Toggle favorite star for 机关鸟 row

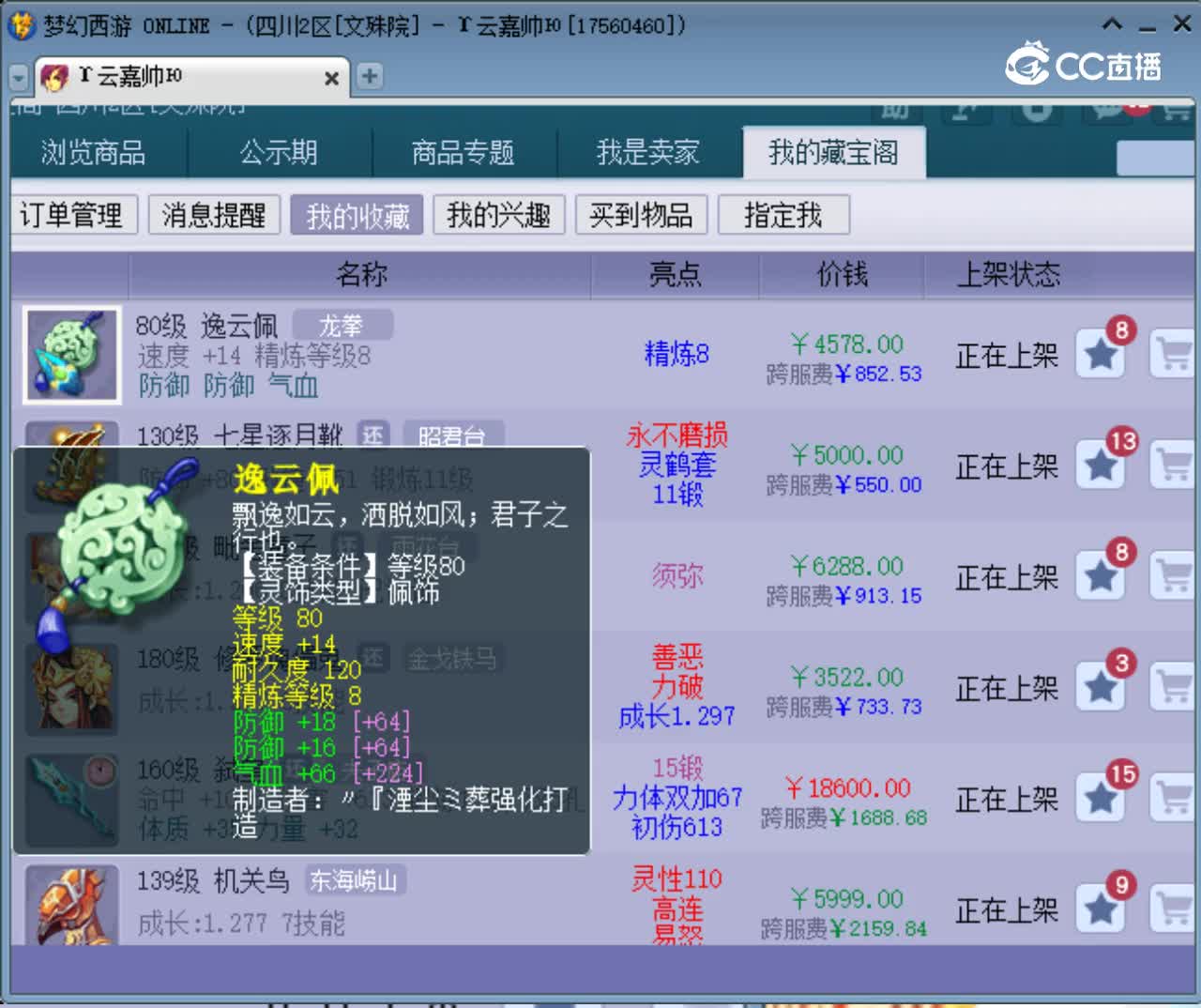1100,909
